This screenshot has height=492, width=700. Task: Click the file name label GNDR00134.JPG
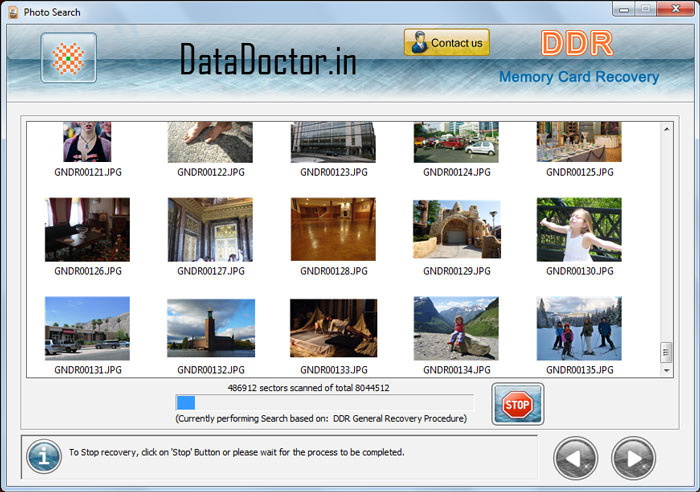click(457, 370)
